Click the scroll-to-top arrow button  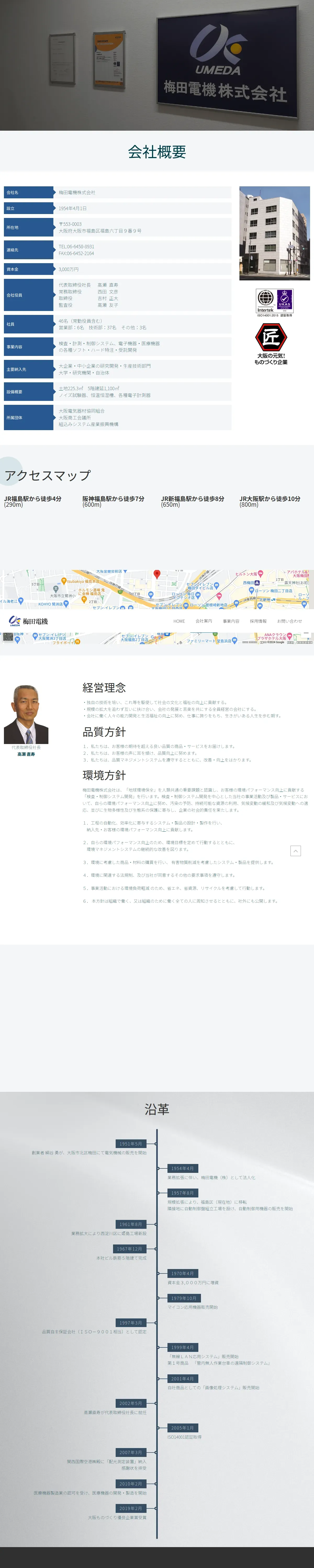(295, 851)
